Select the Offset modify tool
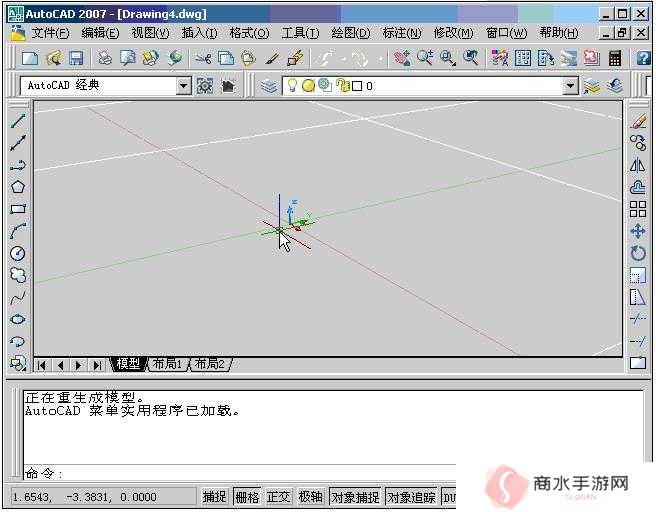This screenshot has height=512, width=656. (x=638, y=187)
